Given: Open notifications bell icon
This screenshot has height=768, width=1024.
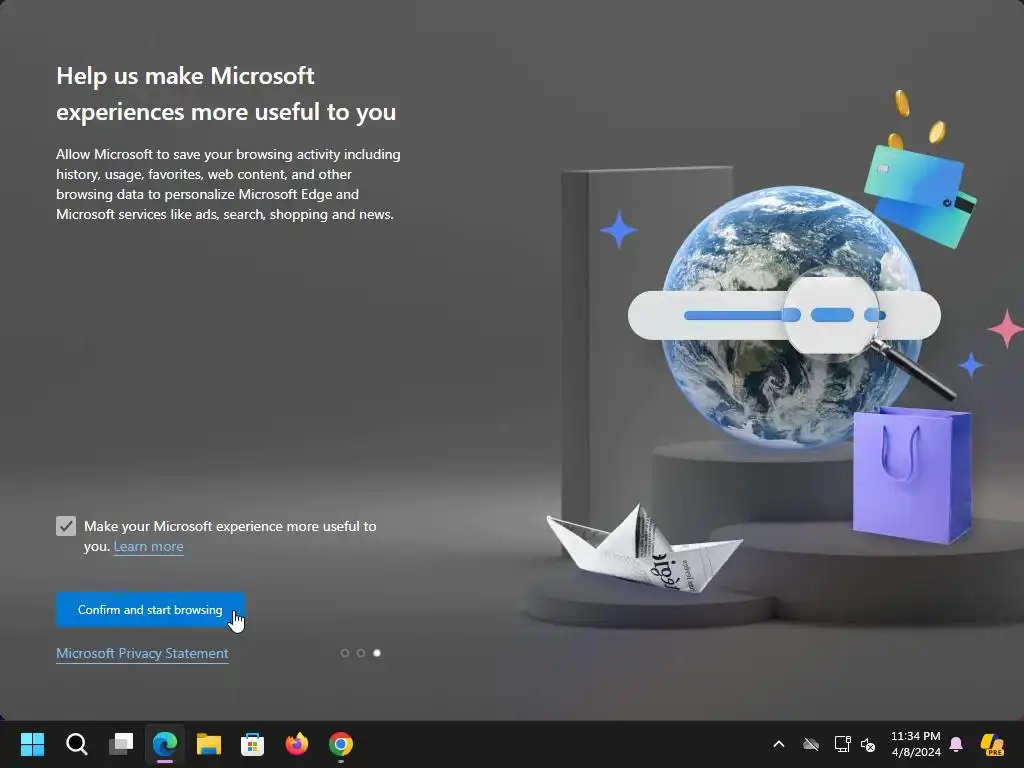Looking at the screenshot, I should tap(956, 744).
